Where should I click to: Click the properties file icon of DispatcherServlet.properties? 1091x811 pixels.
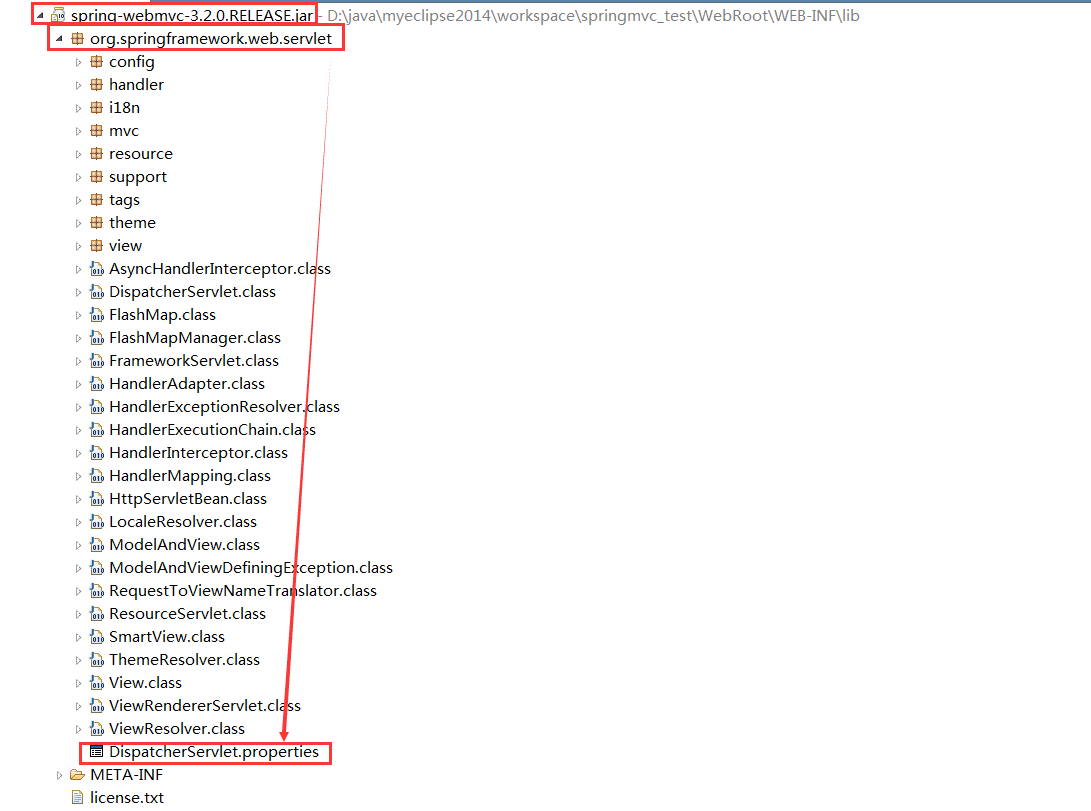97,752
